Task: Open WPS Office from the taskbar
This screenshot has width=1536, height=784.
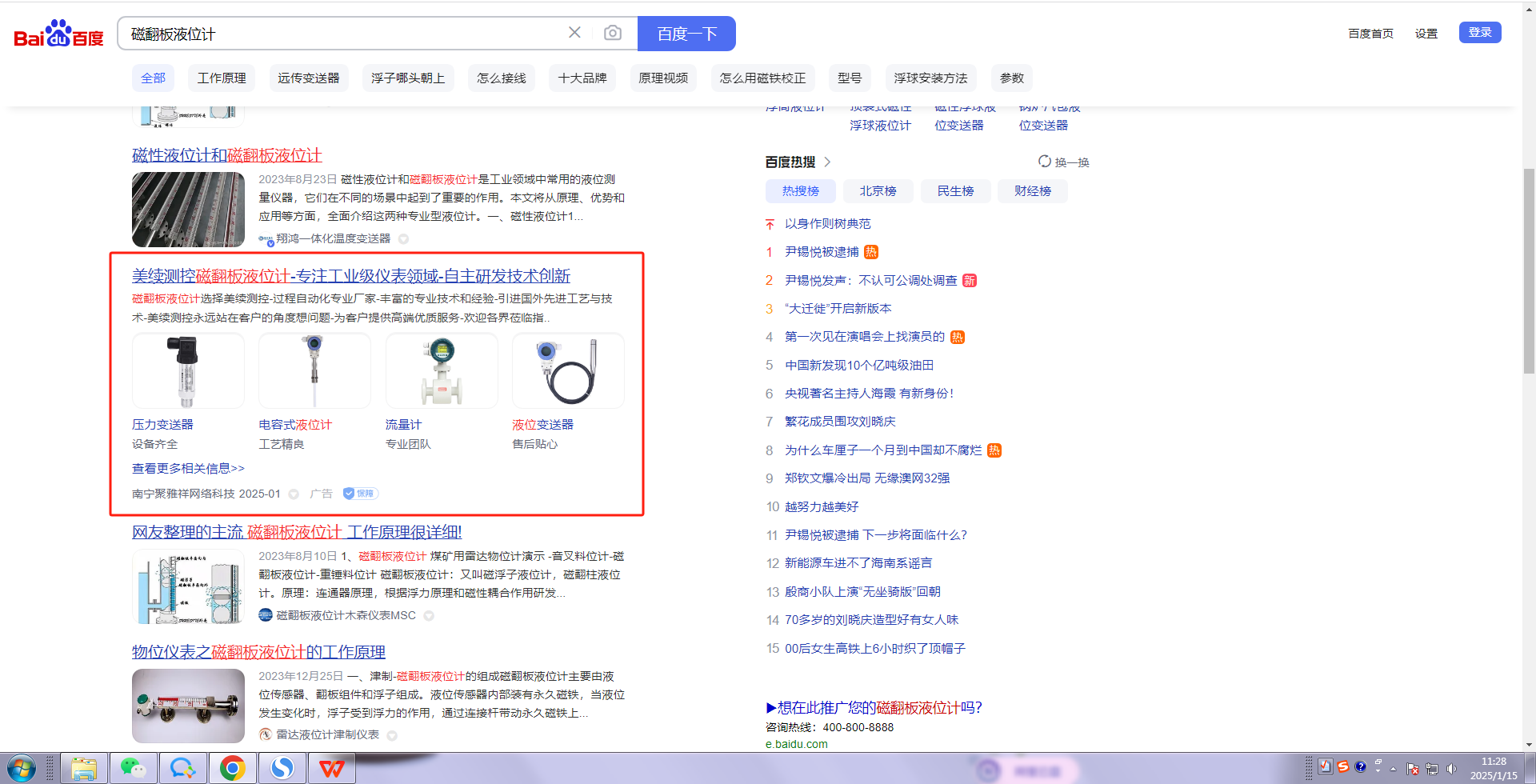Action: pos(331,769)
